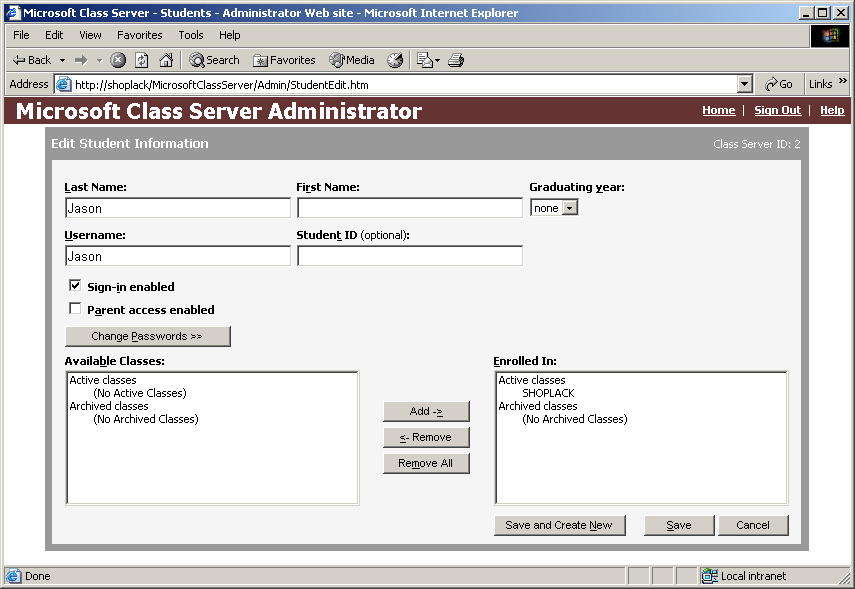
Task: Expand the address bar URL dropdown
Action: (744, 84)
